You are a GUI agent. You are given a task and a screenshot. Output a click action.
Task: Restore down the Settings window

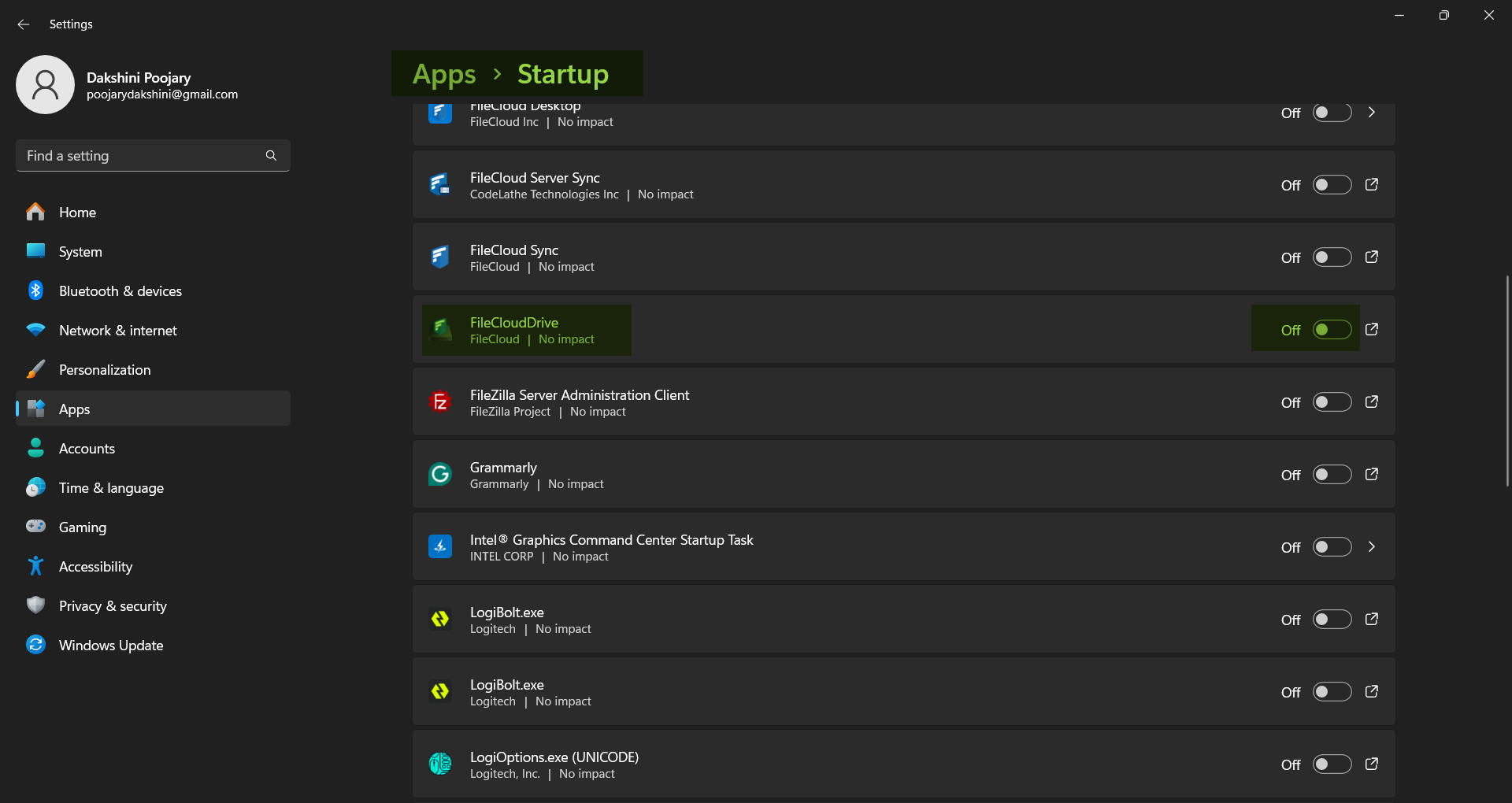click(1443, 15)
